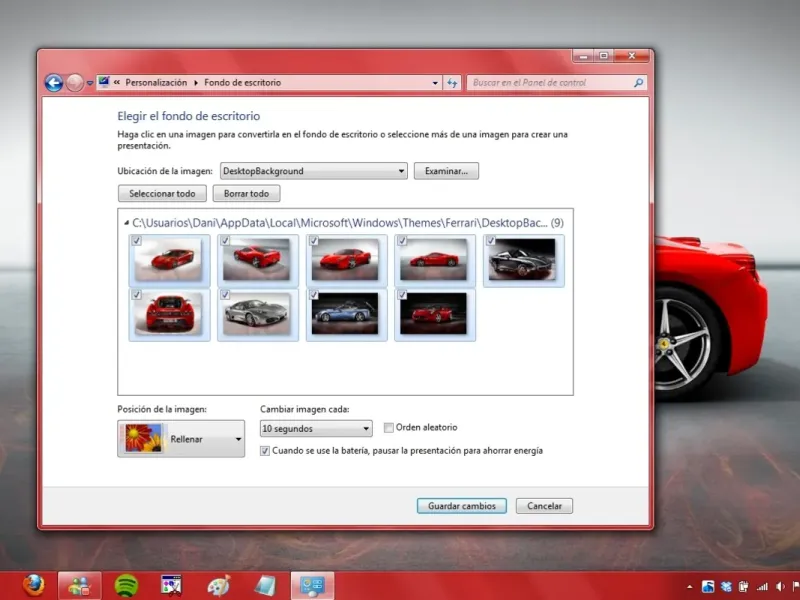The height and width of the screenshot is (600, 800).
Task: Click Fondo de escritorio in the breadcrumb path
Action: 243,83
